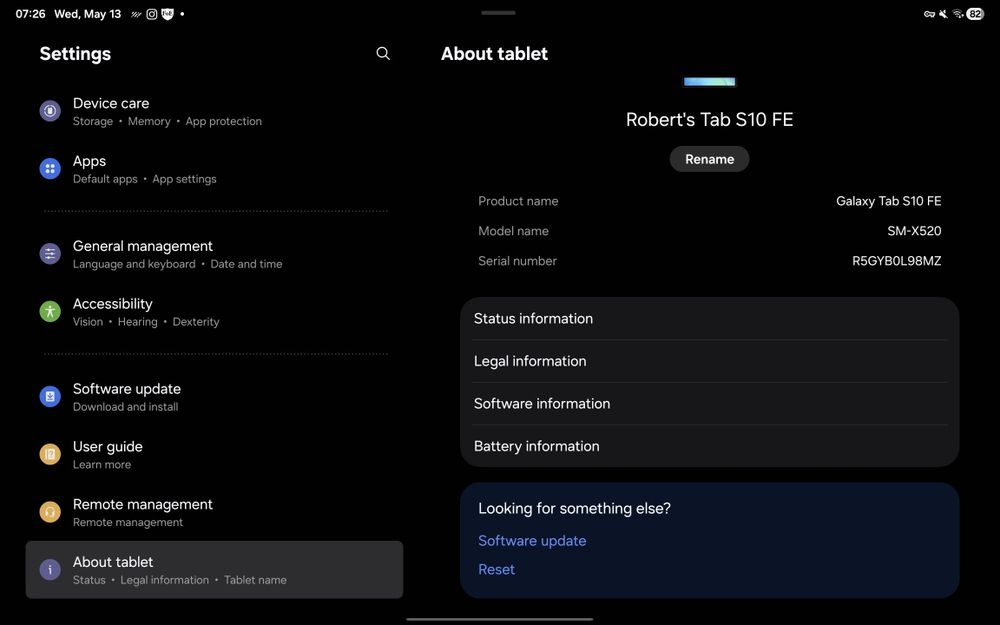This screenshot has height=625, width=1000.
Task: Open Apps settings
Action: coord(214,170)
